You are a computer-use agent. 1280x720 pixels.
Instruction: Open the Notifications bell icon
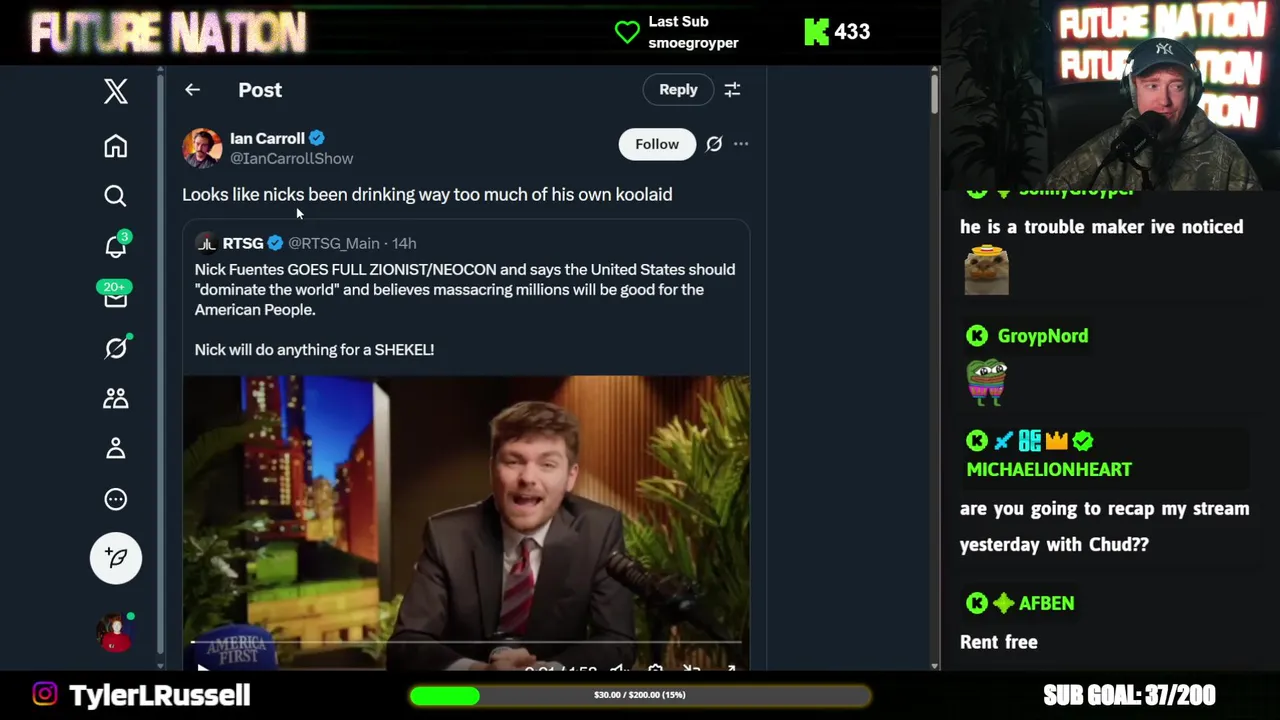coord(116,245)
